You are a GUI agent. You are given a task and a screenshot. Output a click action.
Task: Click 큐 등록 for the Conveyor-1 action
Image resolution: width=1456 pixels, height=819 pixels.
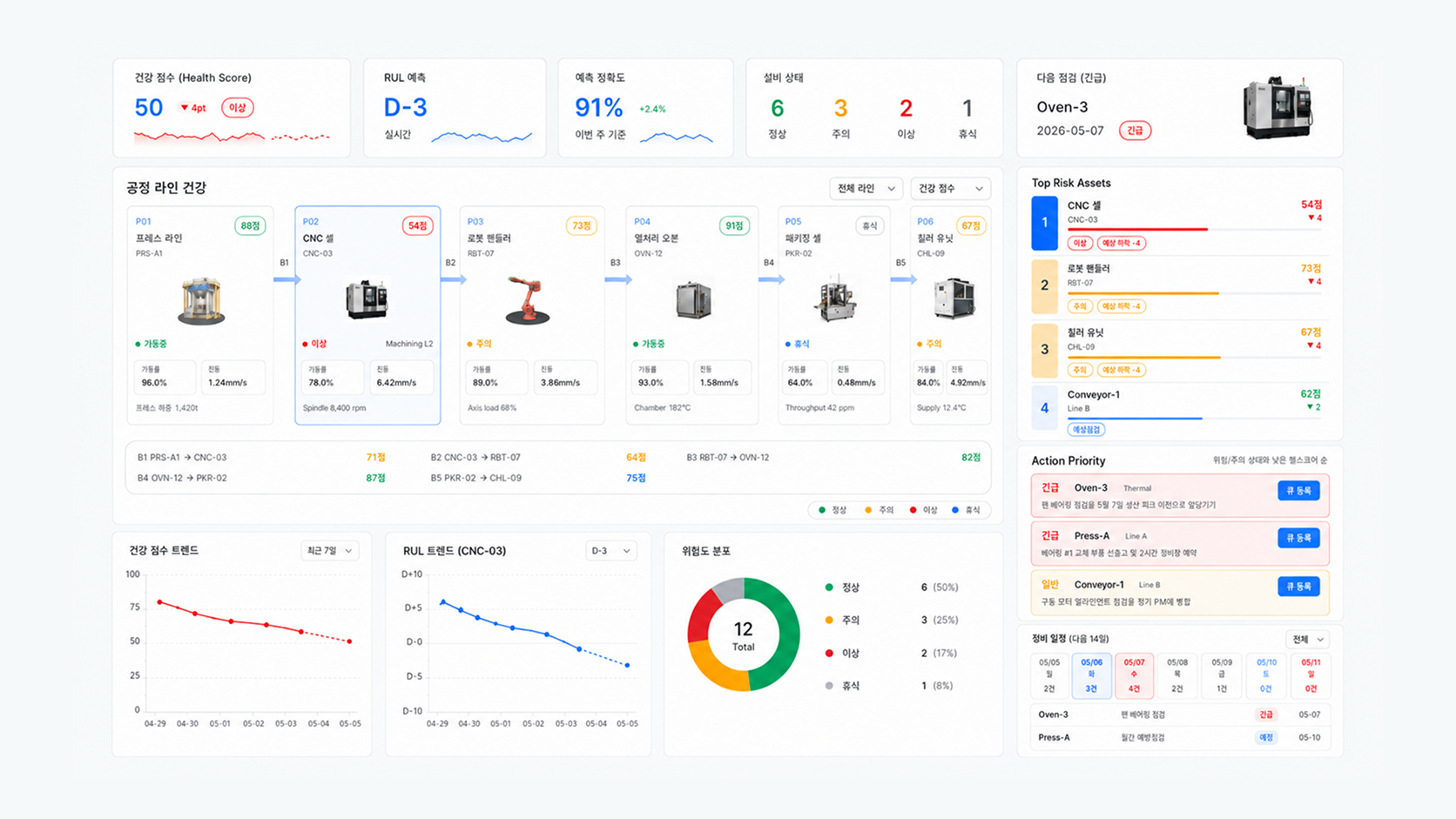(x=1298, y=587)
